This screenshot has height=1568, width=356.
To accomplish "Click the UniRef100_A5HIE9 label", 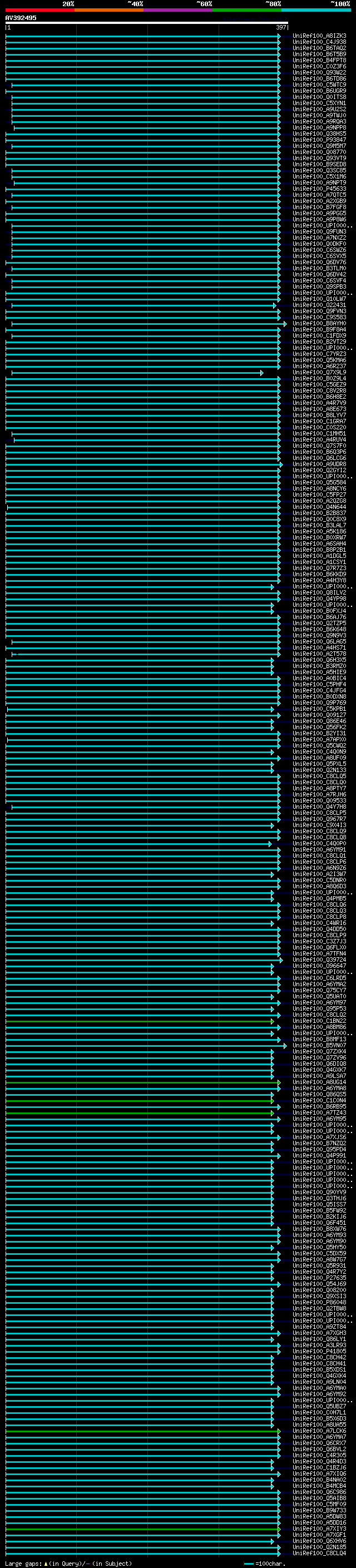I will click(319, 672).
